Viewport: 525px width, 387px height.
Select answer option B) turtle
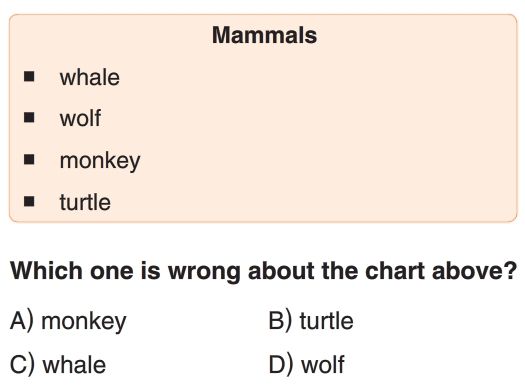tap(311, 321)
